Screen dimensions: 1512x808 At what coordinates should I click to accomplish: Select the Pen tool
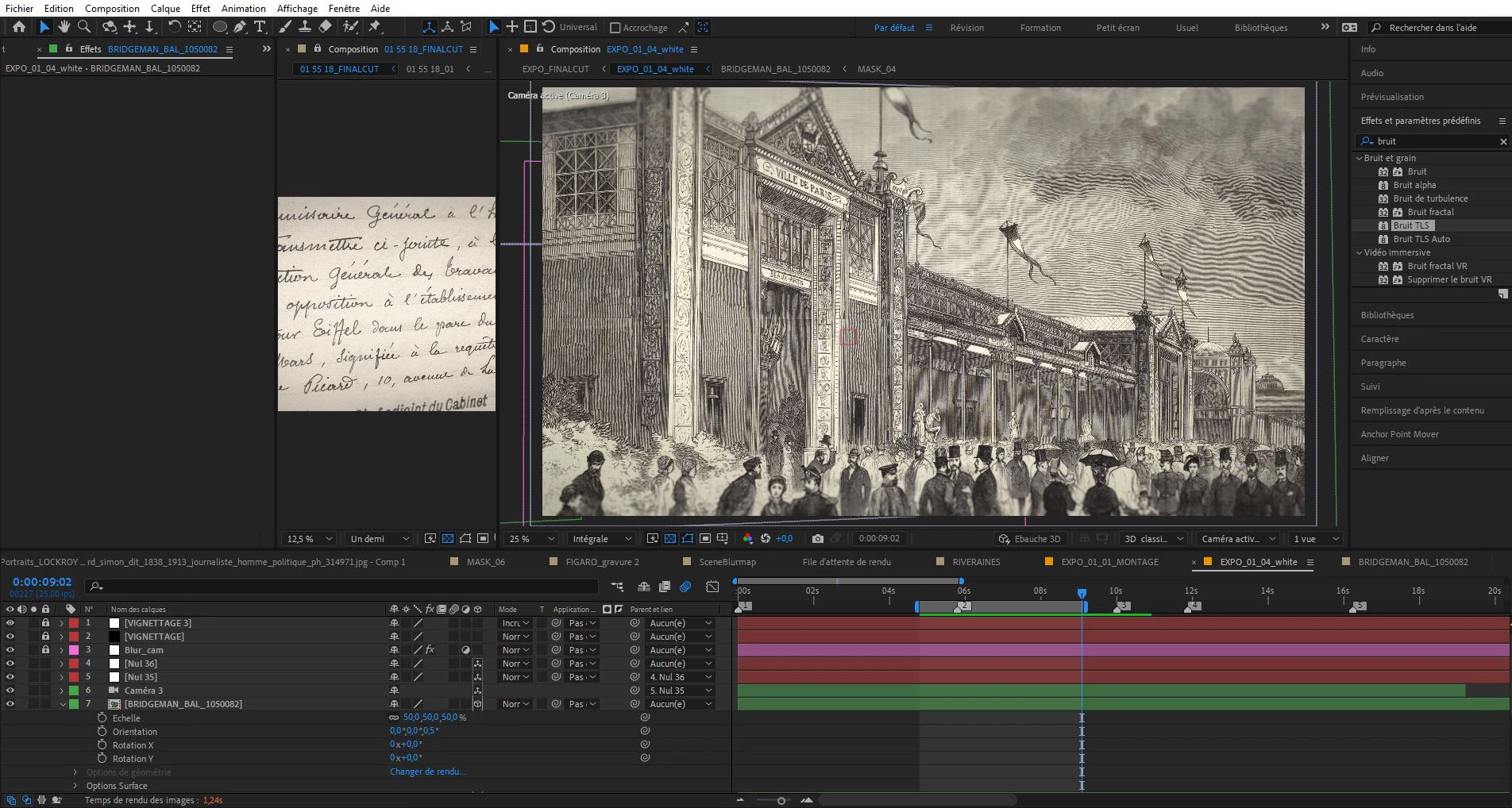click(240, 27)
